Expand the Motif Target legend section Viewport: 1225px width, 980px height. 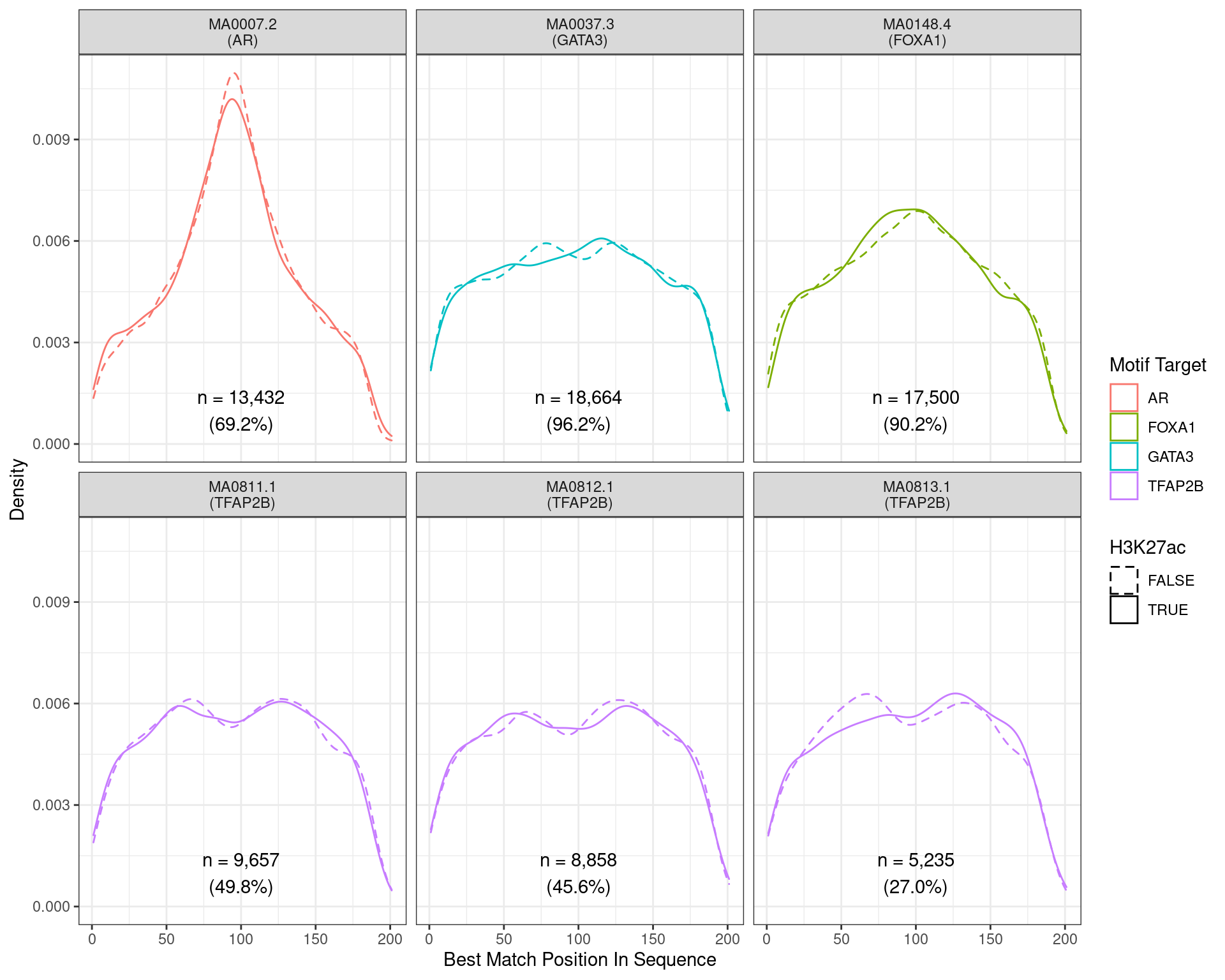(x=1158, y=366)
